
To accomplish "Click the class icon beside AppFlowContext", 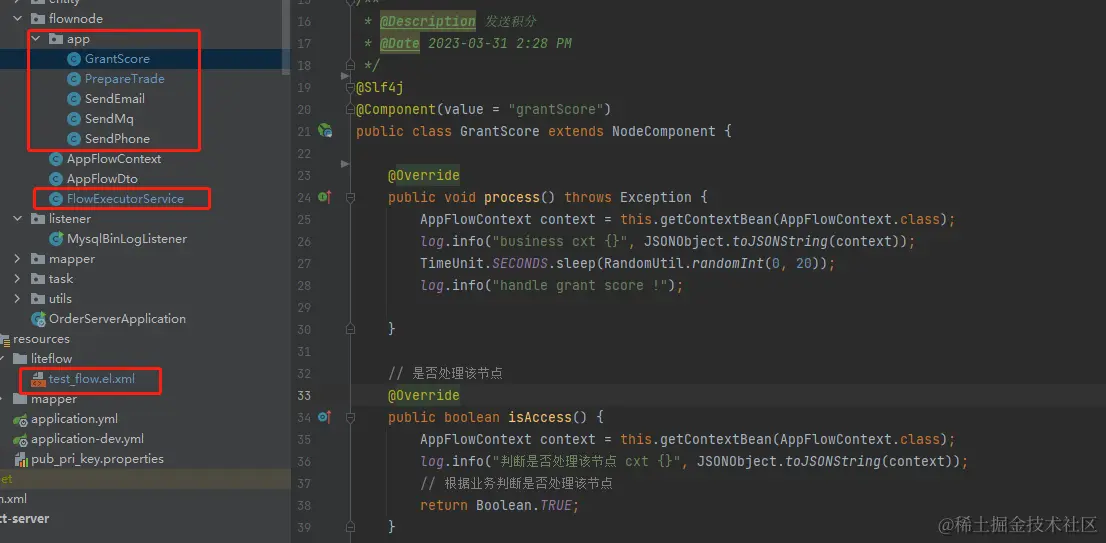I will click(55, 159).
